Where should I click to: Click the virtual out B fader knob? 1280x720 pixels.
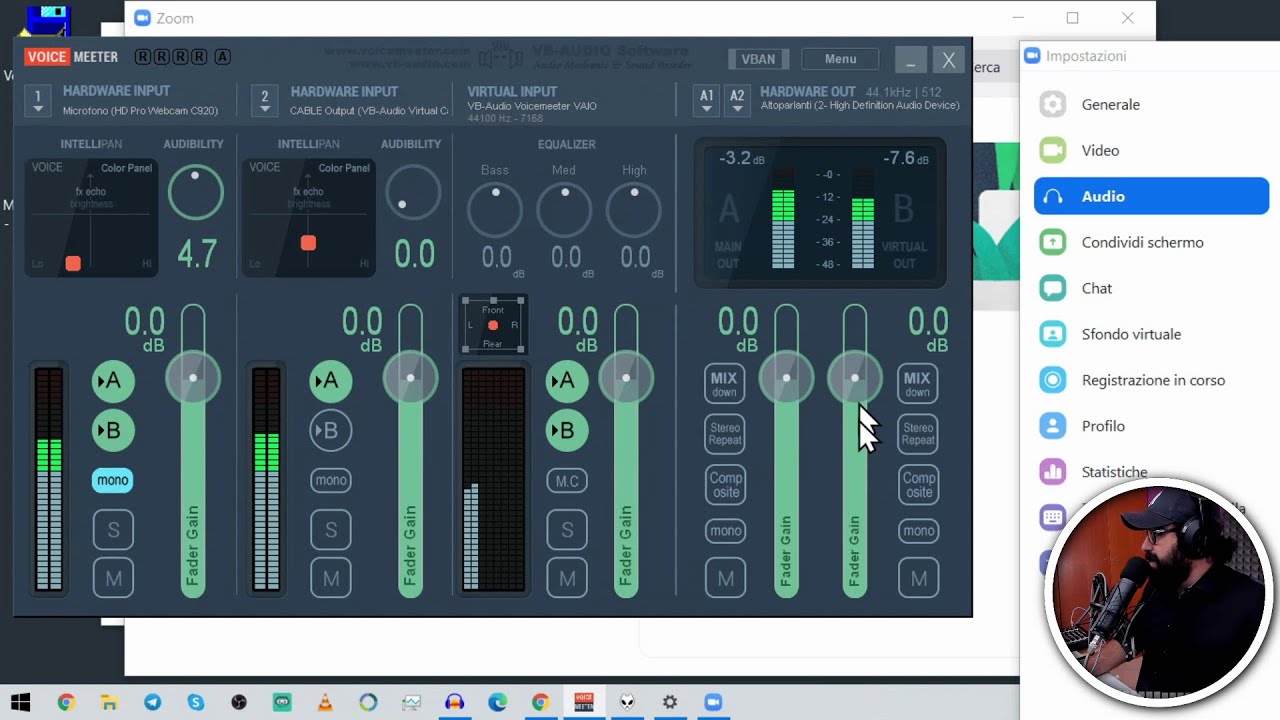point(855,378)
